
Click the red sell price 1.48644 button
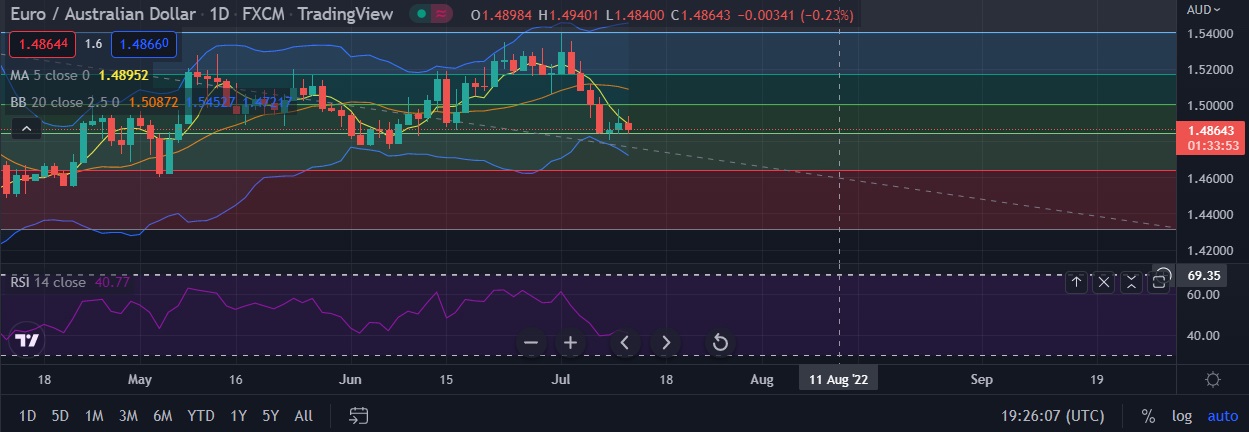point(42,44)
